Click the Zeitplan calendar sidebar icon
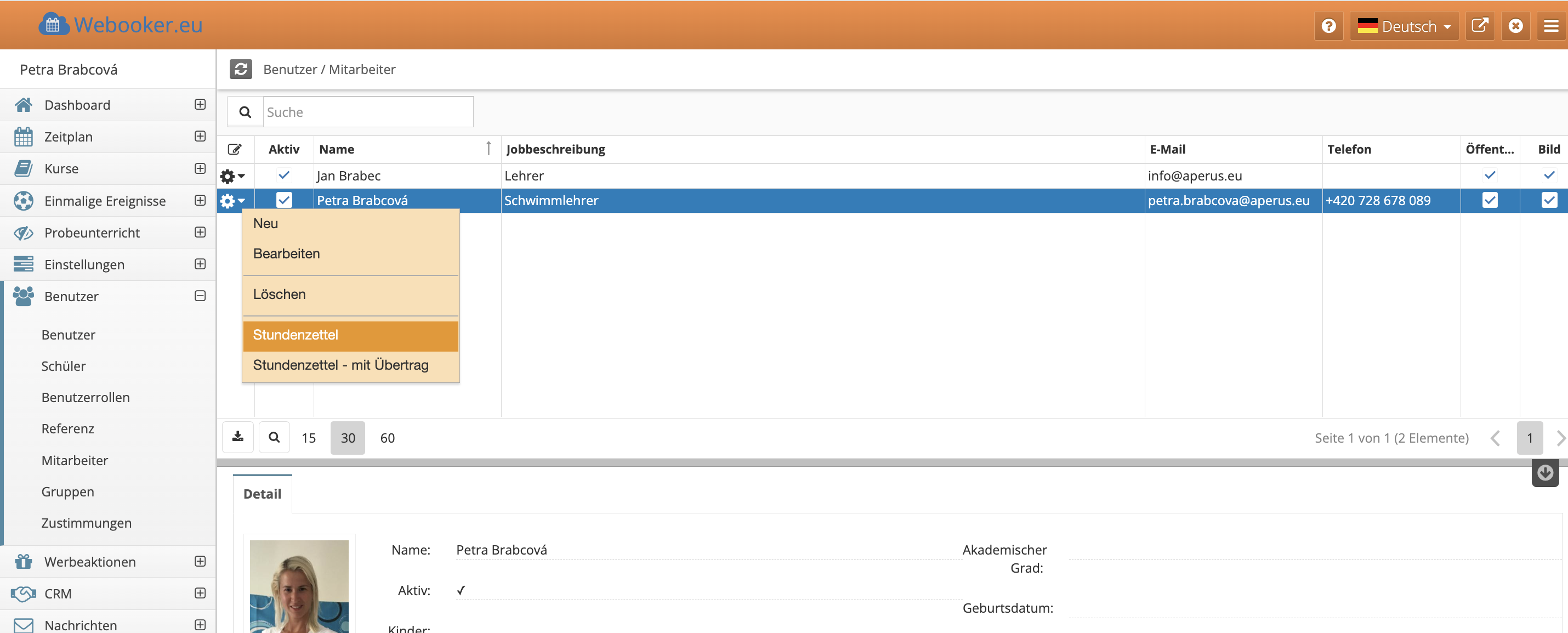1568x633 pixels. pyautogui.click(x=23, y=137)
